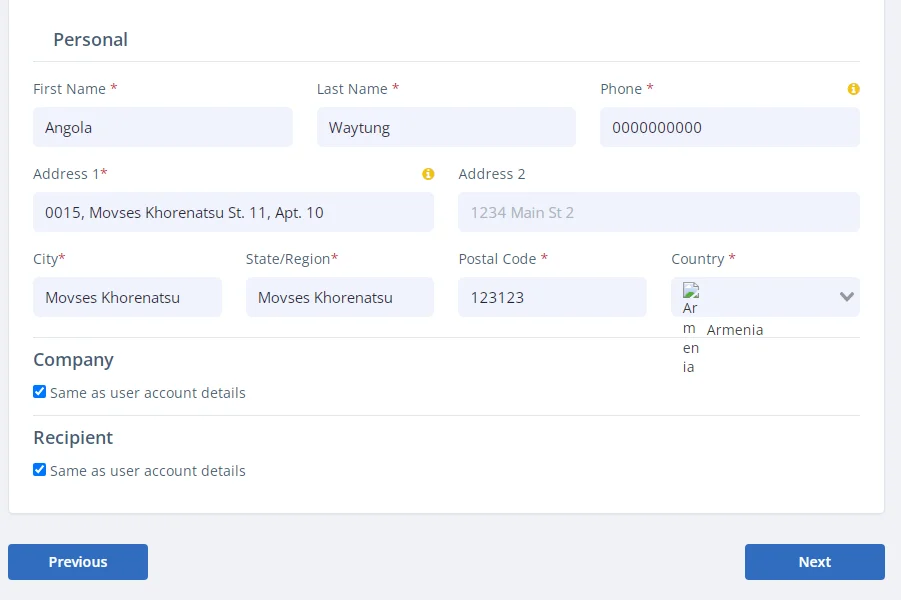This screenshot has width=901, height=600.
Task: Select the Armenia country option text
Action: [734, 330]
